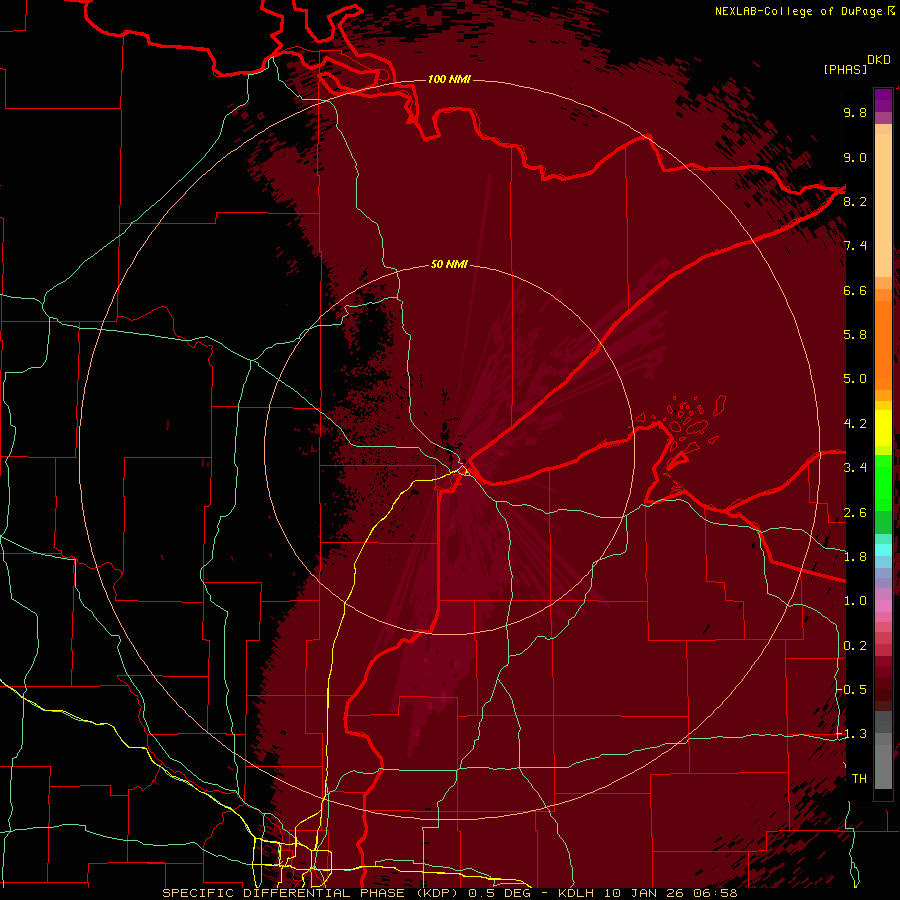The image size is (900, 900).
Task: Click the TH threshold label on legend
Action: [x=859, y=779]
